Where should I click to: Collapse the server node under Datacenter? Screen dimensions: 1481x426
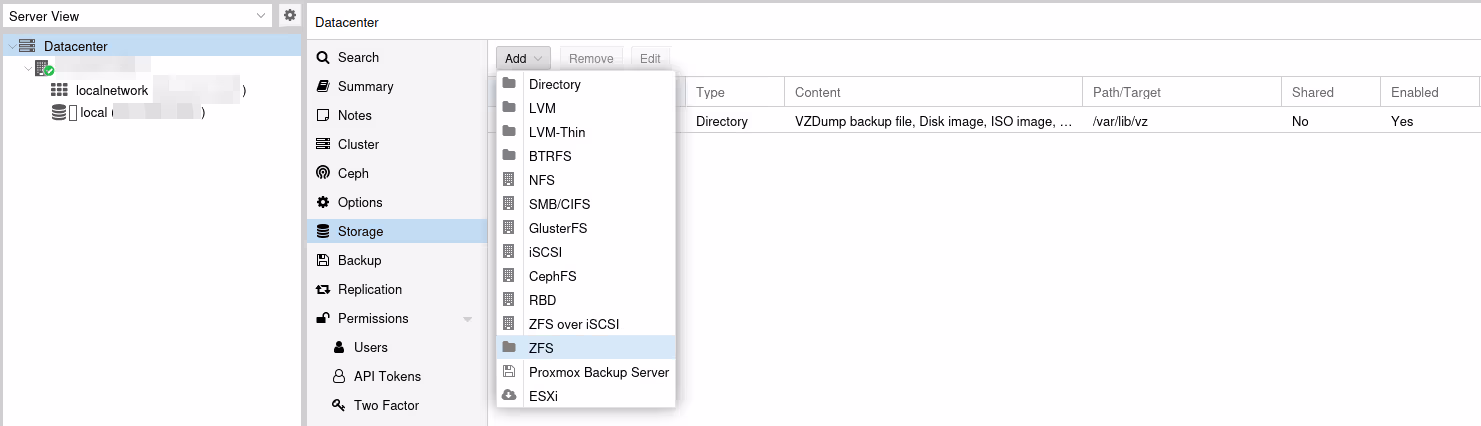(x=27, y=68)
